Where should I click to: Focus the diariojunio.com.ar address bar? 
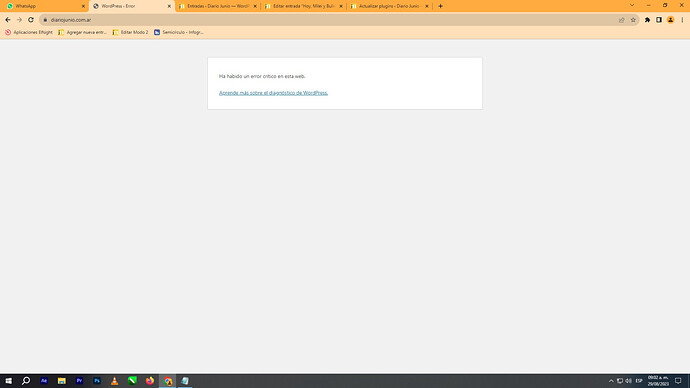tap(330, 20)
